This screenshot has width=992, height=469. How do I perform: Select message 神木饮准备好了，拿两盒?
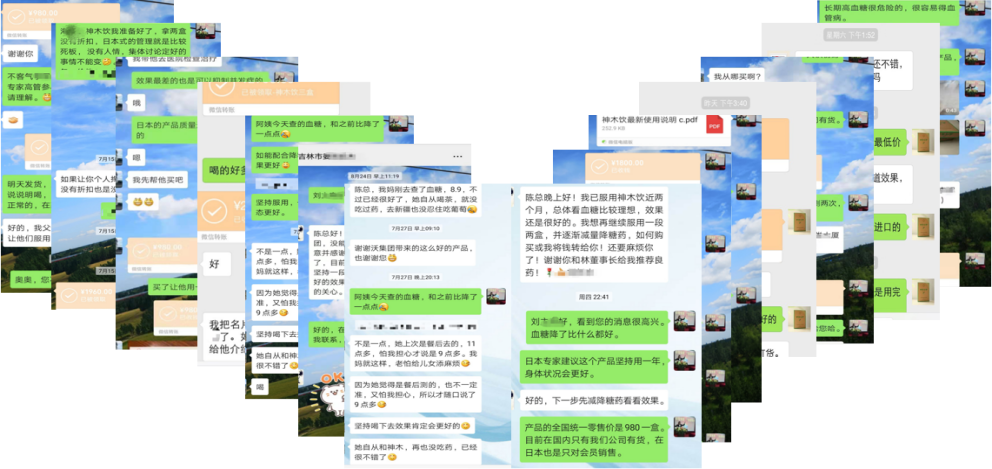click(124, 49)
